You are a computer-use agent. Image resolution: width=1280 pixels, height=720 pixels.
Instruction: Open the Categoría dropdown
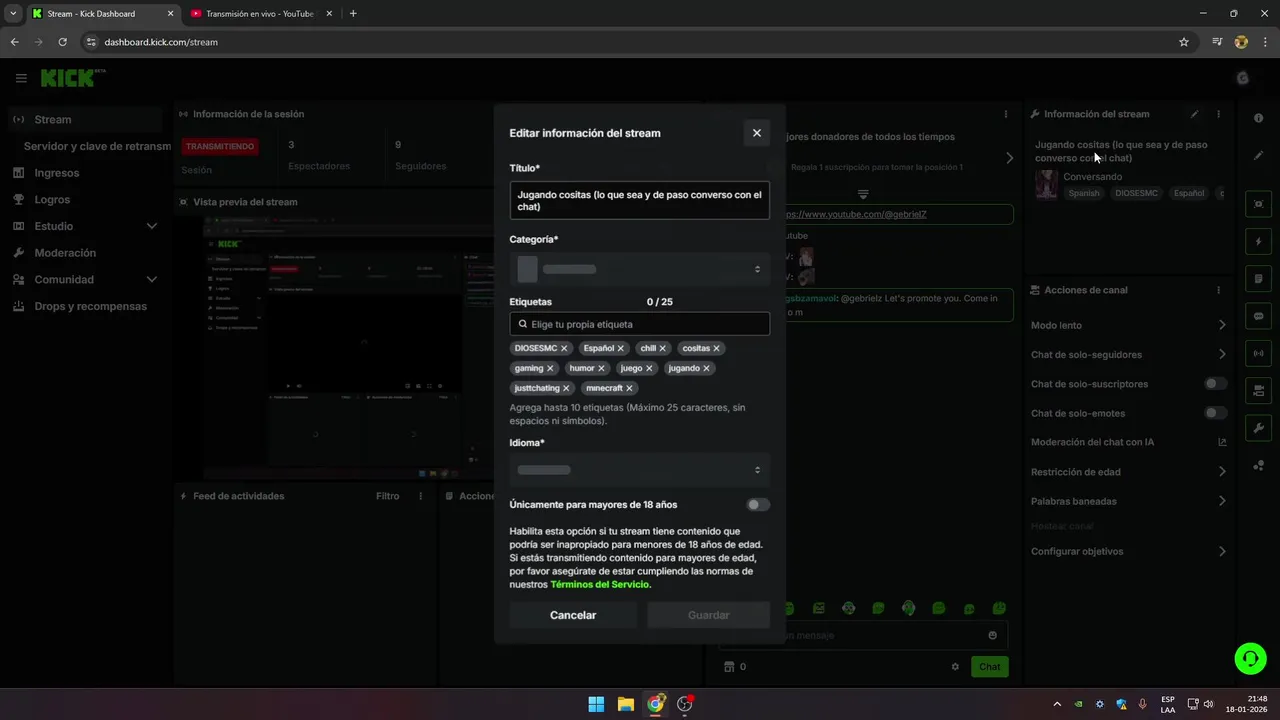click(x=639, y=269)
